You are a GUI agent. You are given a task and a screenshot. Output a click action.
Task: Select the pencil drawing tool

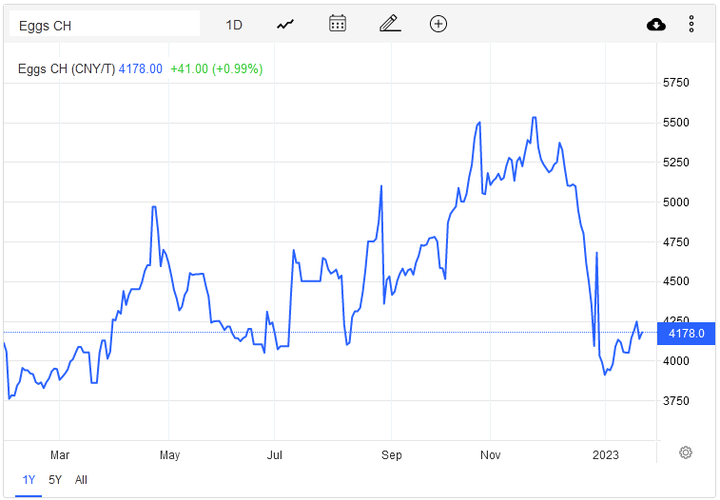coord(390,23)
